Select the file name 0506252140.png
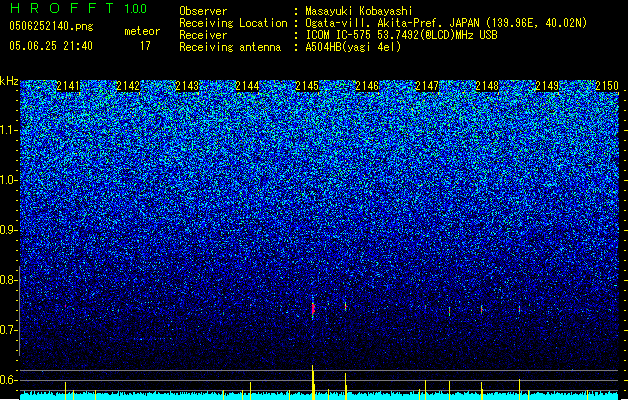This screenshot has height=400, width=629. (x=51, y=26)
